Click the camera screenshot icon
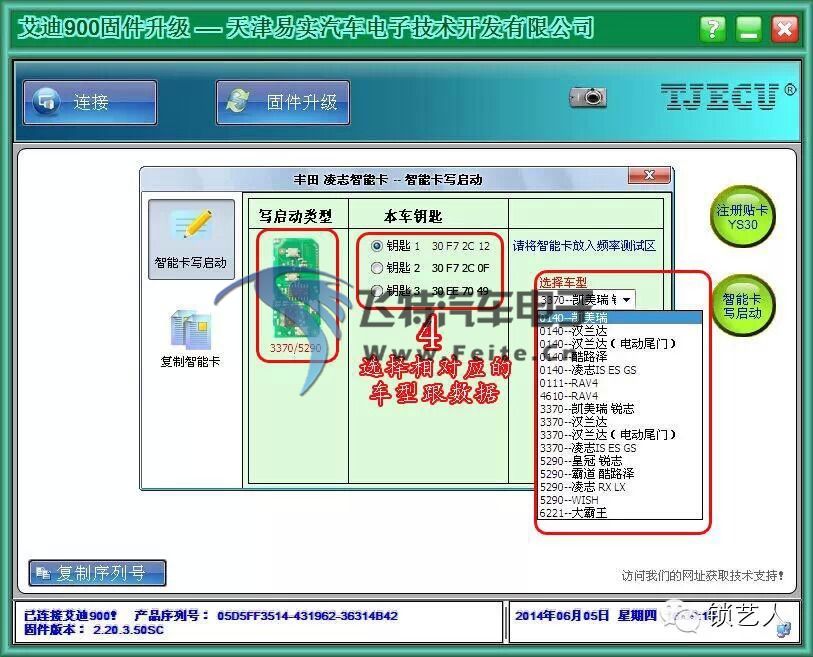The width and height of the screenshot is (813, 657). point(588,97)
